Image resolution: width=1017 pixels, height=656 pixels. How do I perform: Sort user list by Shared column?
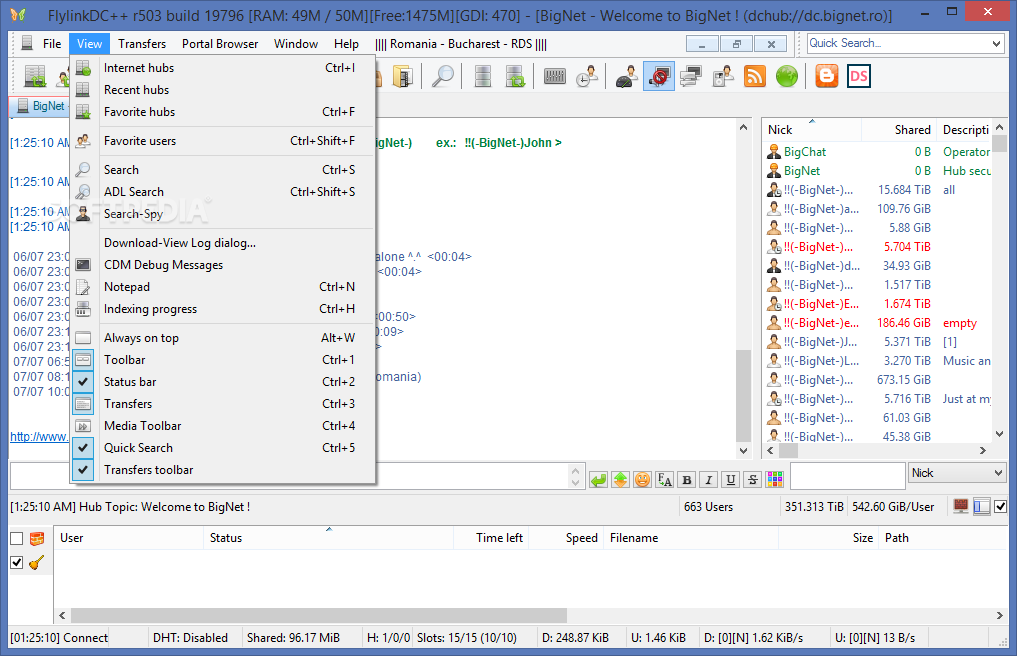pos(899,130)
